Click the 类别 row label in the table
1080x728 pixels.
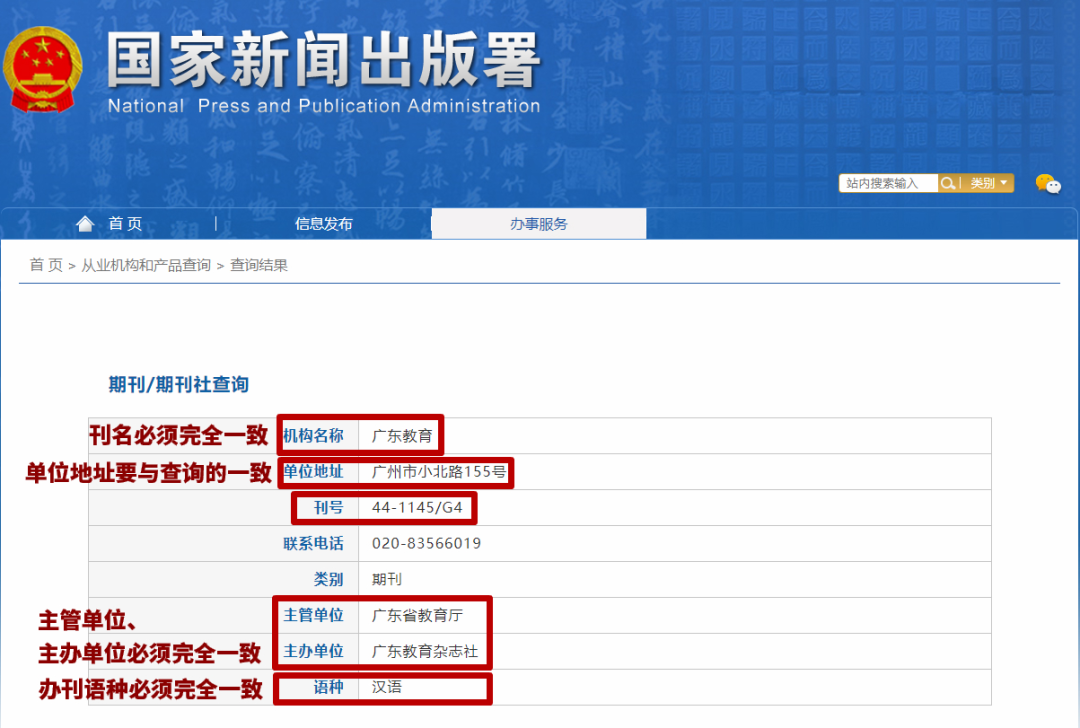329,579
